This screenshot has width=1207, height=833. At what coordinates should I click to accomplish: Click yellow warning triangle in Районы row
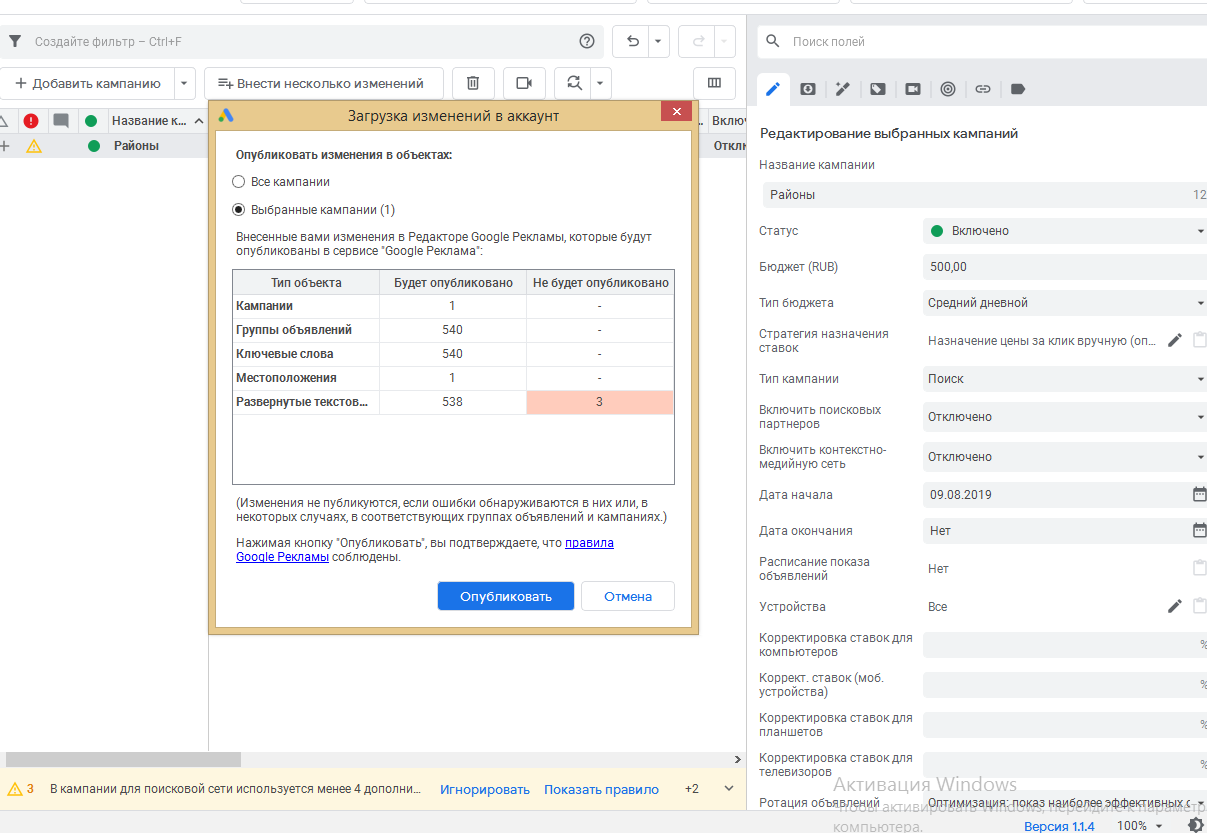(34, 146)
